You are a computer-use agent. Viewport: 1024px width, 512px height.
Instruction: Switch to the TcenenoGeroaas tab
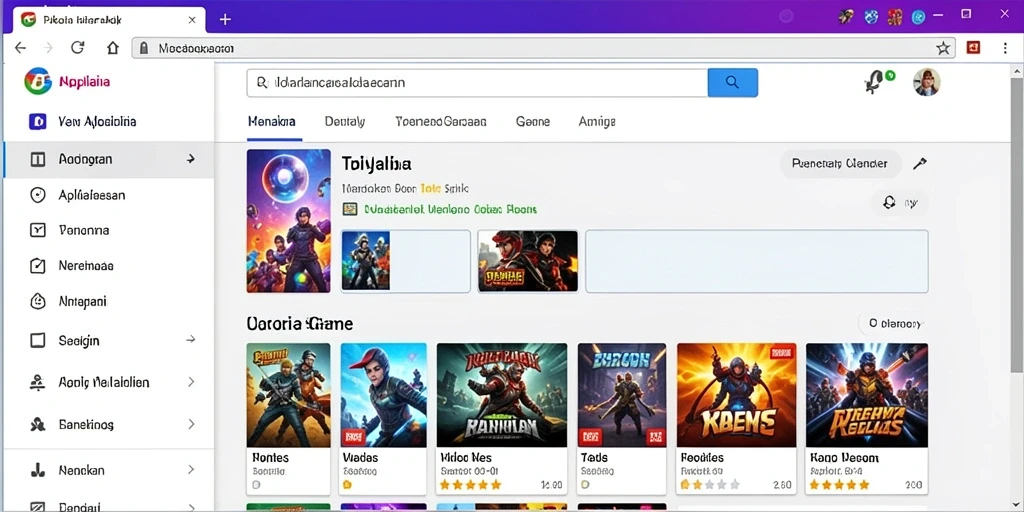[x=441, y=121]
